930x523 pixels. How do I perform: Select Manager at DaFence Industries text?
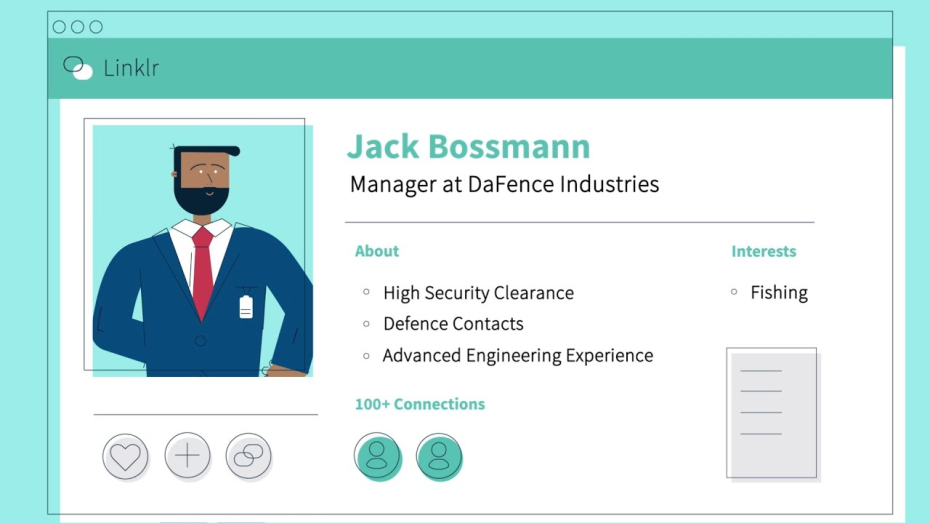504,185
